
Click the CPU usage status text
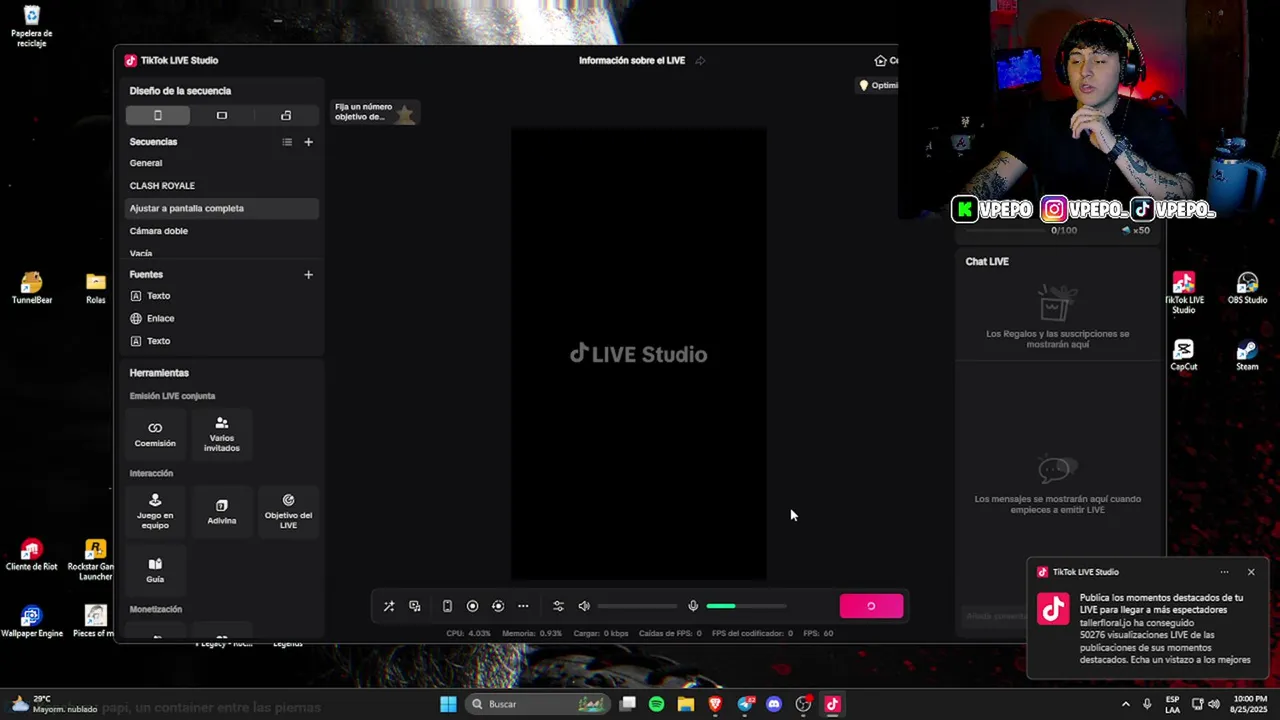click(469, 633)
